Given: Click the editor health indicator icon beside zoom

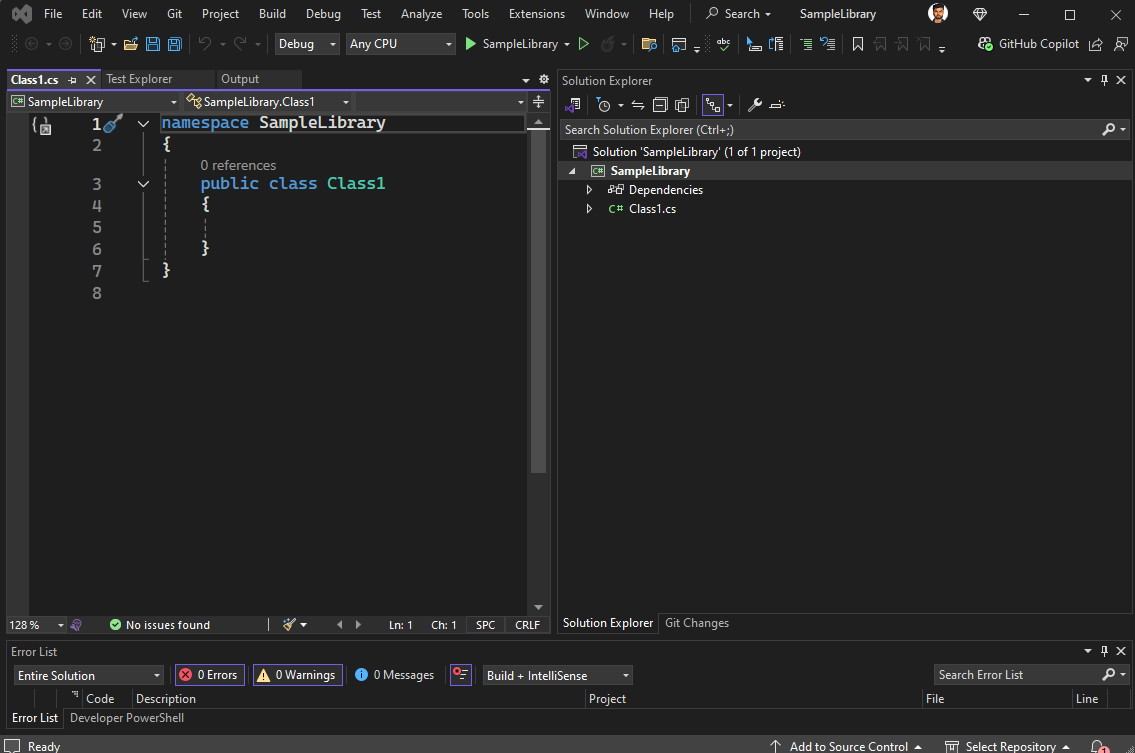Looking at the screenshot, I should pyautogui.click(x=76, y=625).
